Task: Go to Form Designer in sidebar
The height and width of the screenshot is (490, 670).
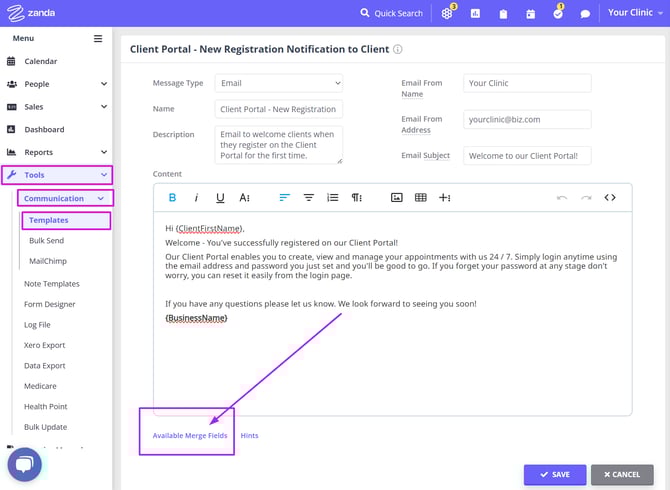Action: (x=50, y=304)
